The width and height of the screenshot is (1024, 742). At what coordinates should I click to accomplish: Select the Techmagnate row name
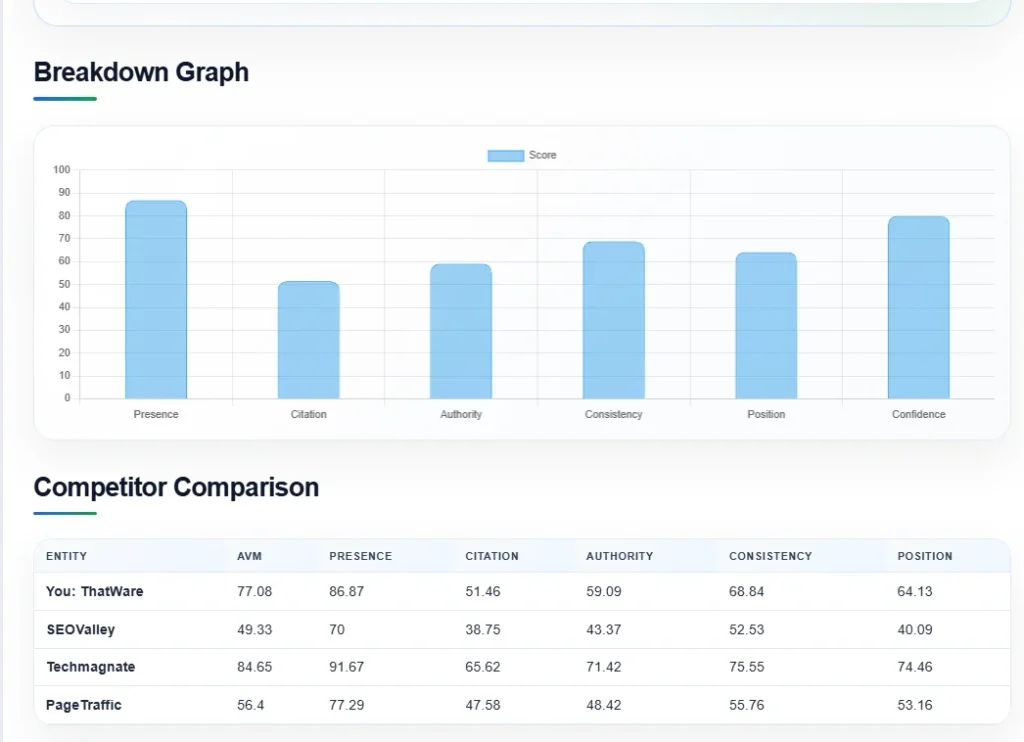pos(91,667)
